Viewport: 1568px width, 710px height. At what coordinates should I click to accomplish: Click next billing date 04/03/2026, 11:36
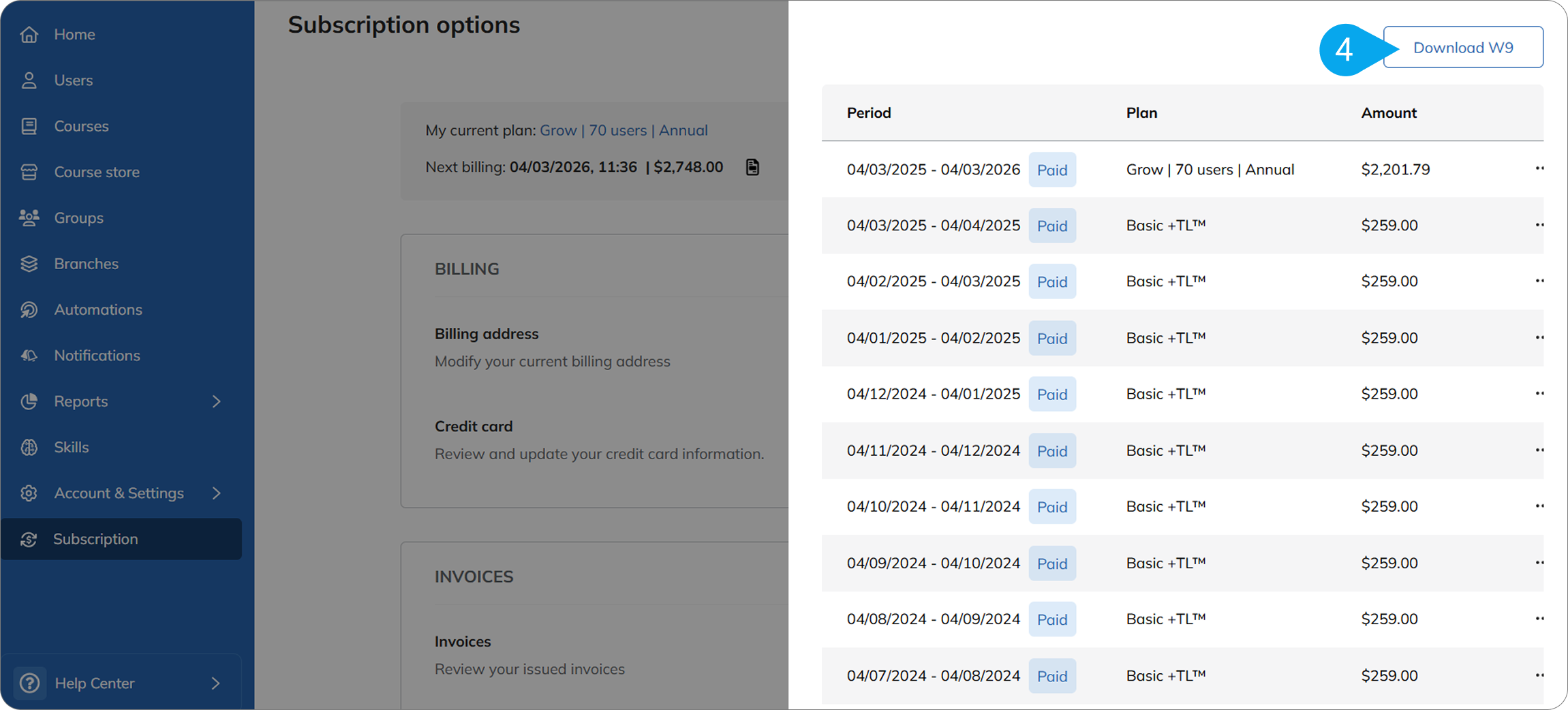tap(573, 167)
